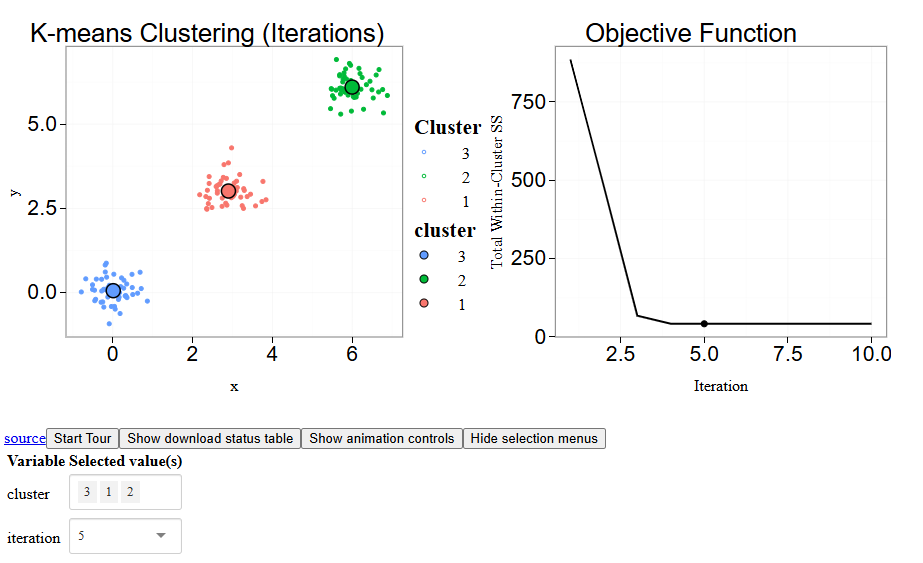
Task: Click small green Cluster 2 legend point
Action: coord(424,177)
